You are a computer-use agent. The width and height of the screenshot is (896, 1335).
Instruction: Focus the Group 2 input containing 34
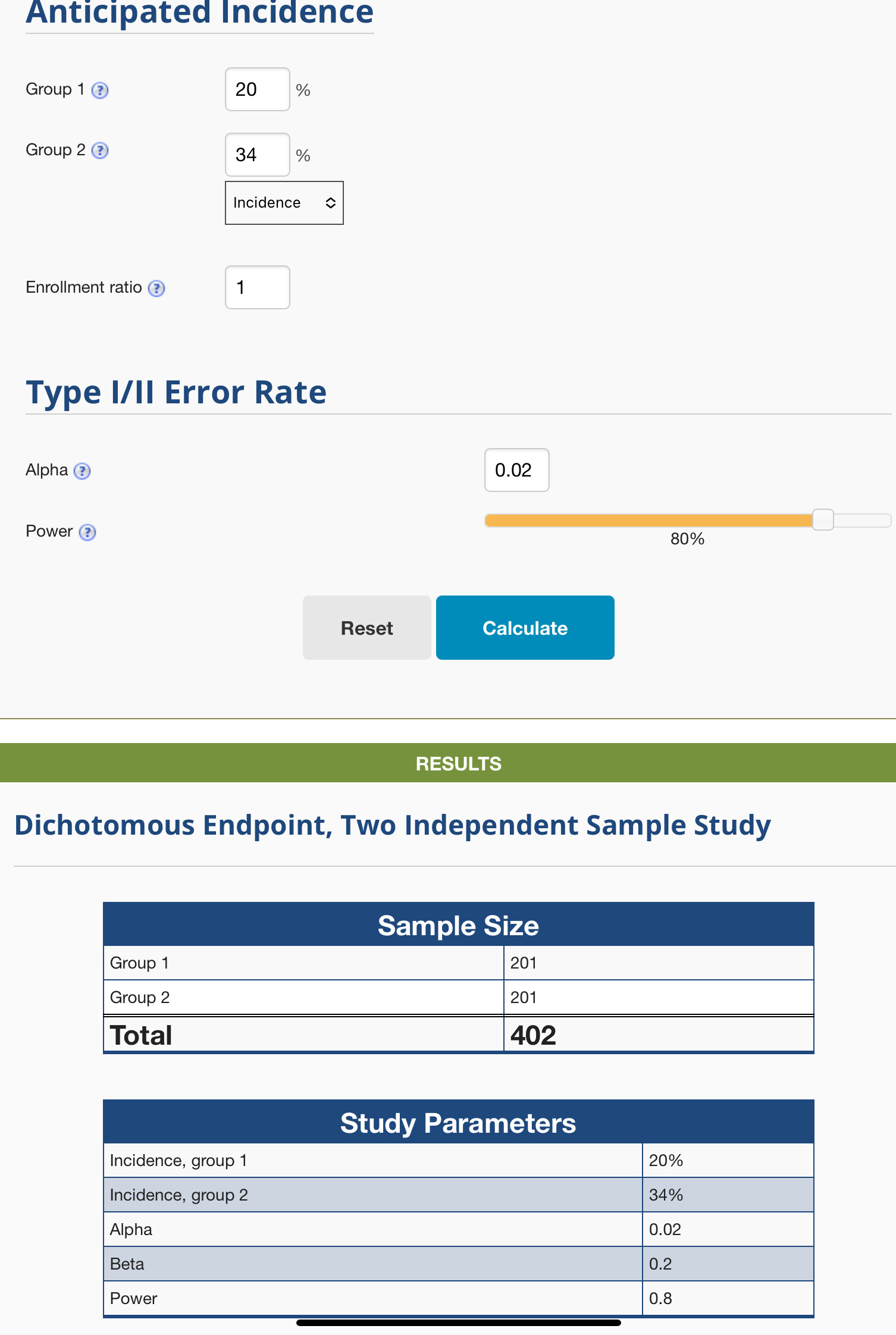tap(258, 155)
